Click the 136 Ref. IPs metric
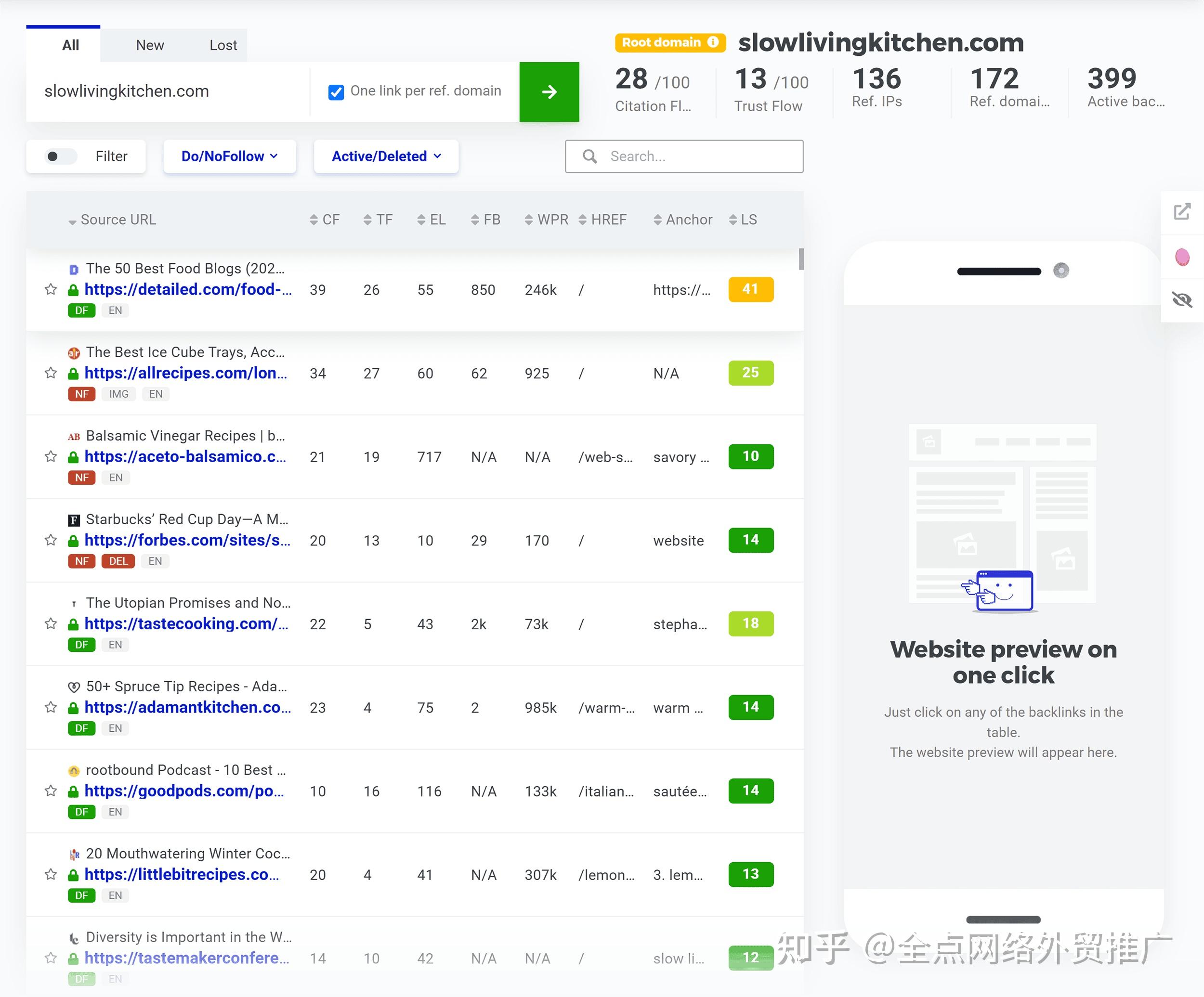Image resolution: width=1204 pixels, height=997 pixels. click(877, 87)
